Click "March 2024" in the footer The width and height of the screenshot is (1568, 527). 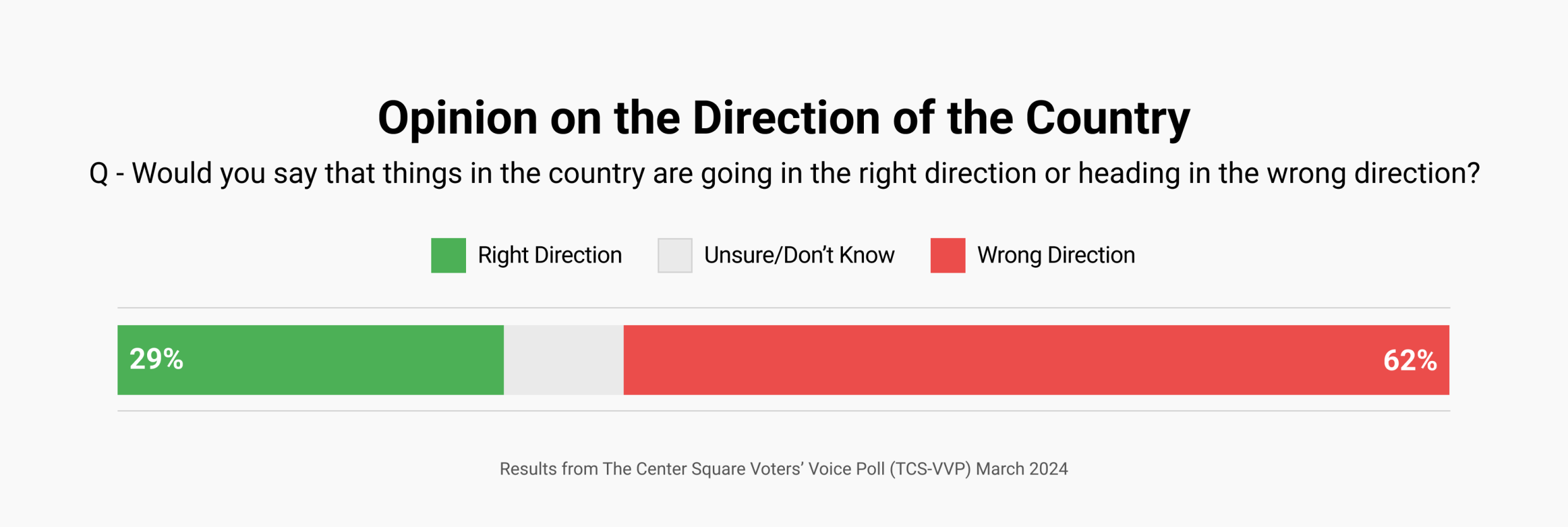1022,469
